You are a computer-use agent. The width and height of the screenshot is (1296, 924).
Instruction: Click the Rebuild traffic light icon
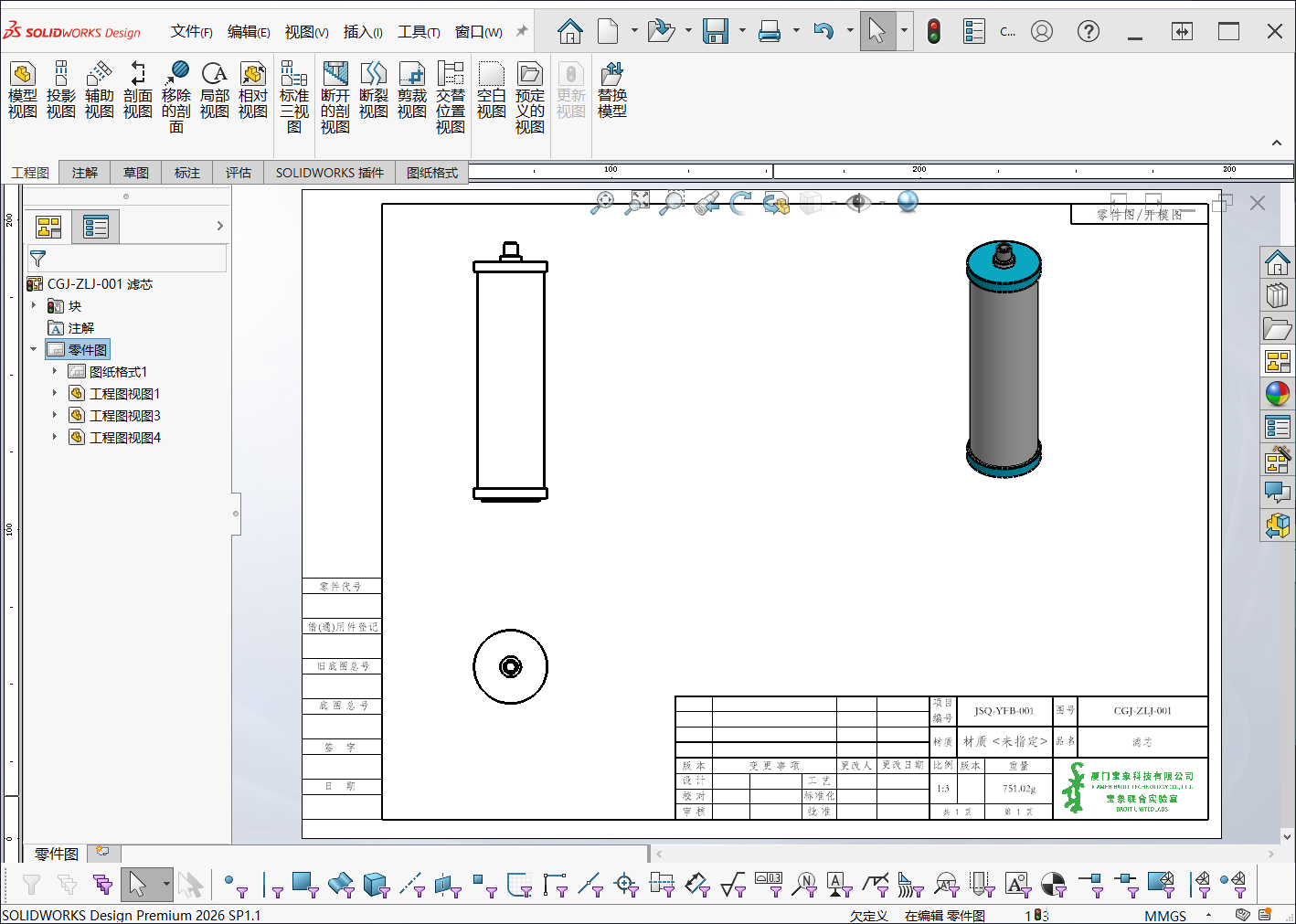933,32
